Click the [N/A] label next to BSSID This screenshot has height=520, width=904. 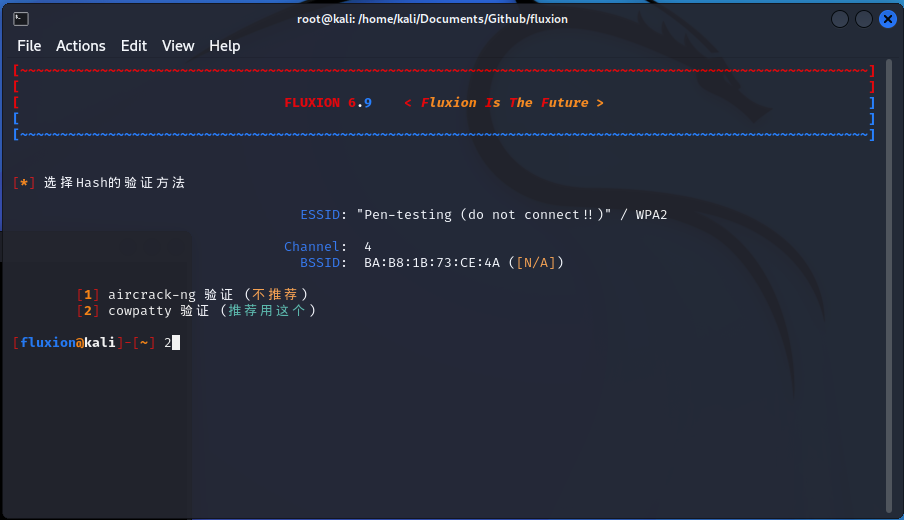pos(536,263)
